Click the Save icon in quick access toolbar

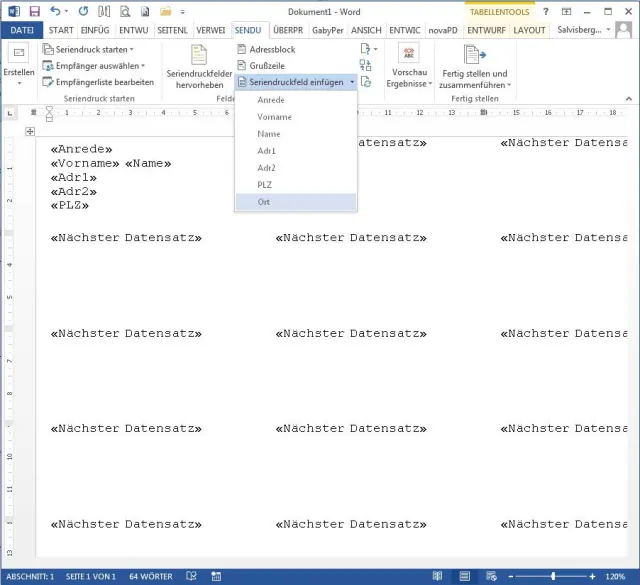(x=35, y=11)
